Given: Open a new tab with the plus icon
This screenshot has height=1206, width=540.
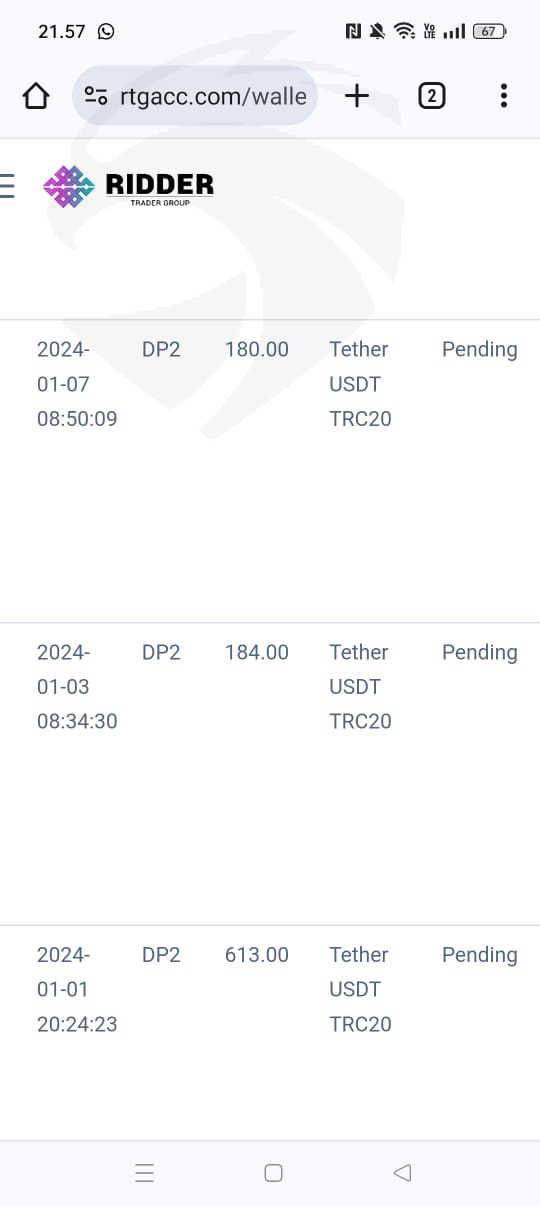Looking at the screenshot, I should pos(357,96).
